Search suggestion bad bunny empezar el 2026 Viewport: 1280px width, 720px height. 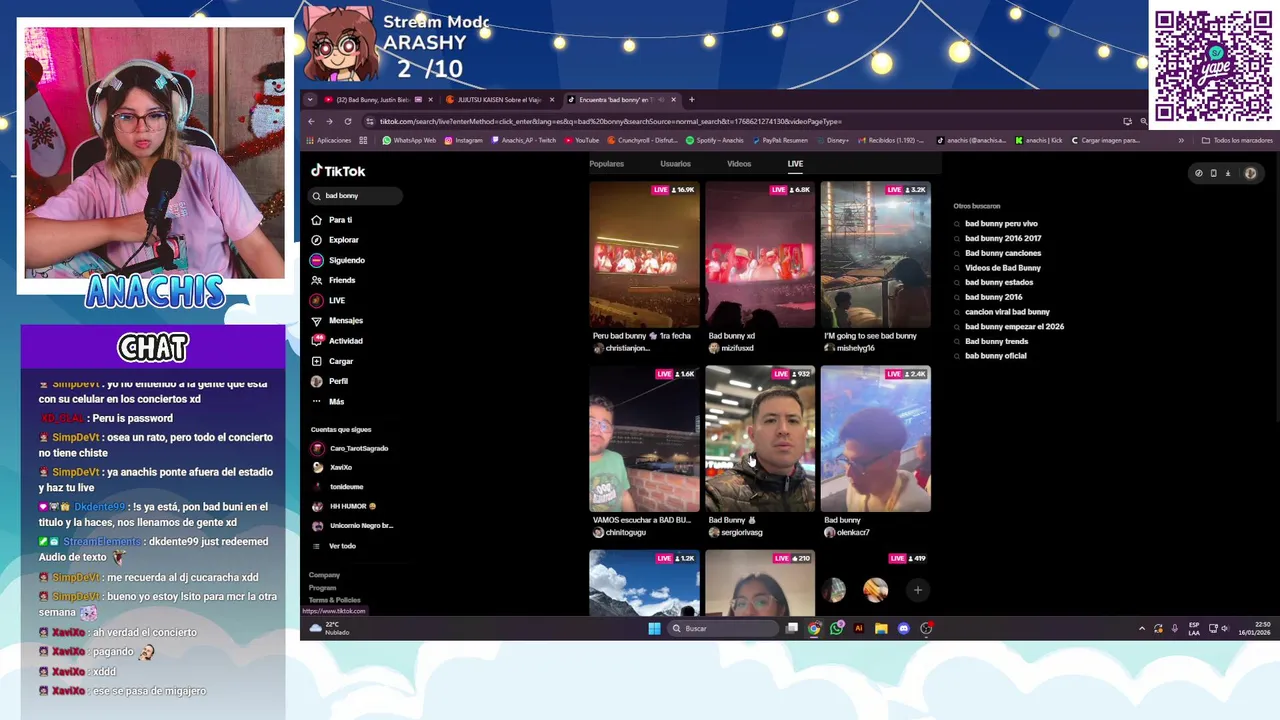point(1013,327)
